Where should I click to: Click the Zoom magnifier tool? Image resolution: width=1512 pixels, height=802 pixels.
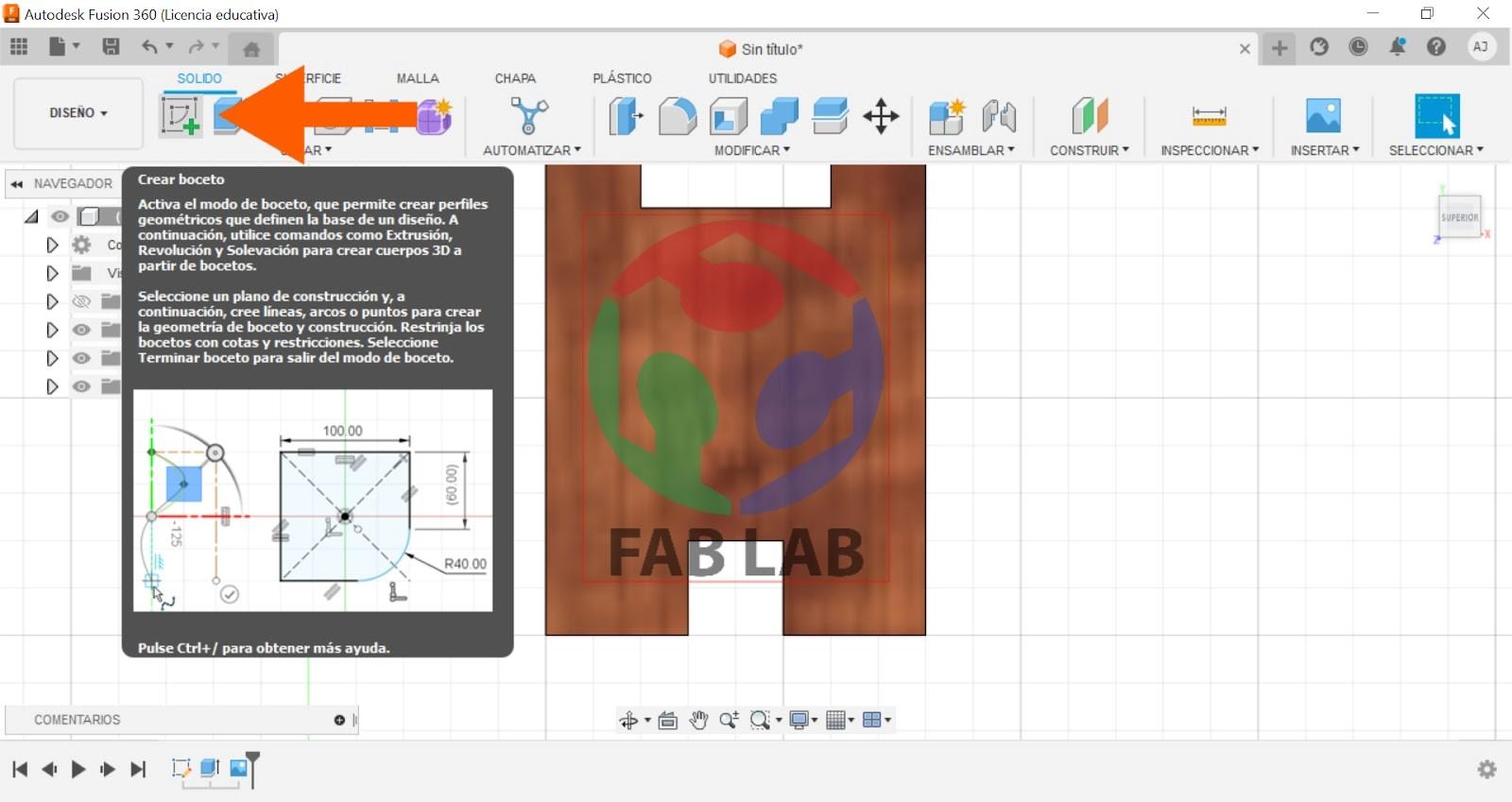click(729, 720)
